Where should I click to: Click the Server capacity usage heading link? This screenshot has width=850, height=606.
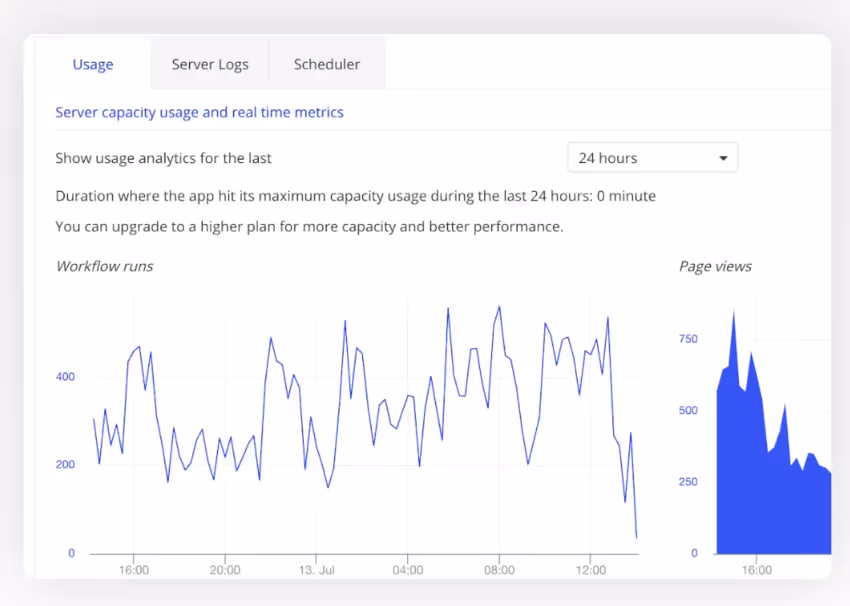point(199,112)
